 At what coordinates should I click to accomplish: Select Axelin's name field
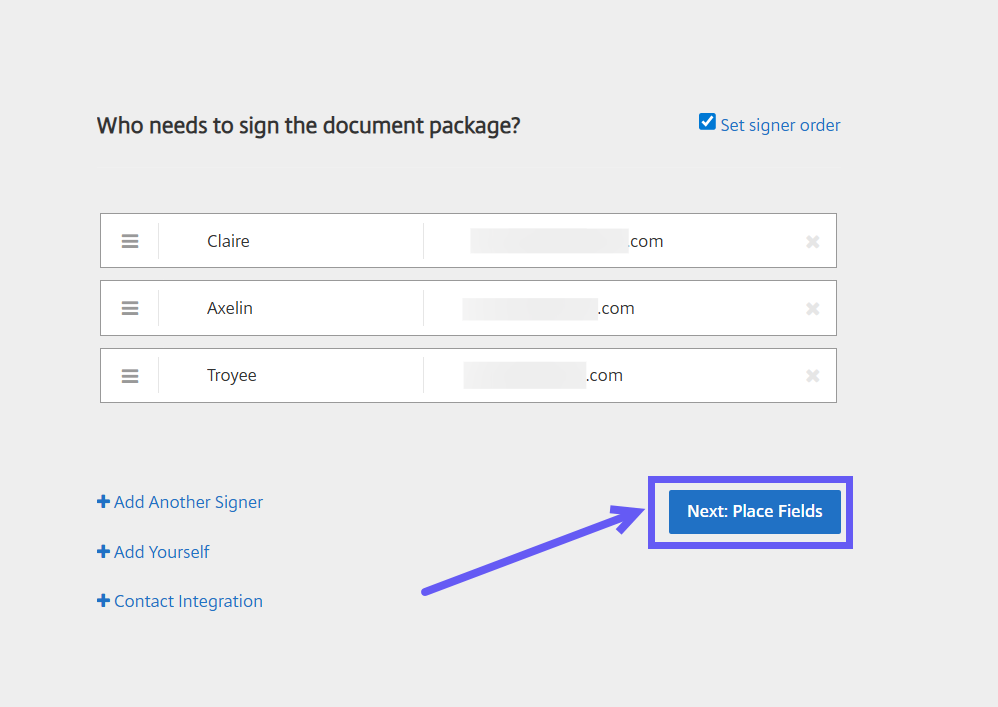tap(290, 308)
